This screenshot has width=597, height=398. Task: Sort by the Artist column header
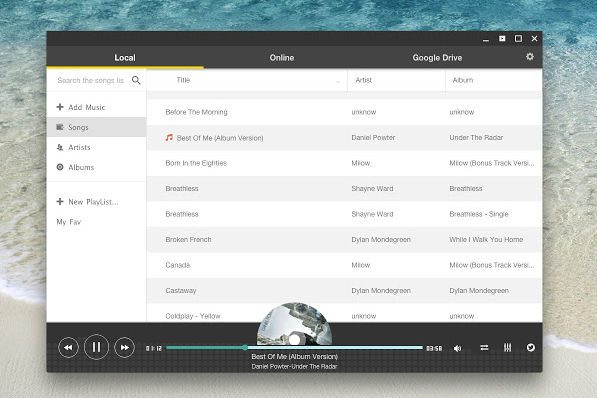tap(396, 80)
